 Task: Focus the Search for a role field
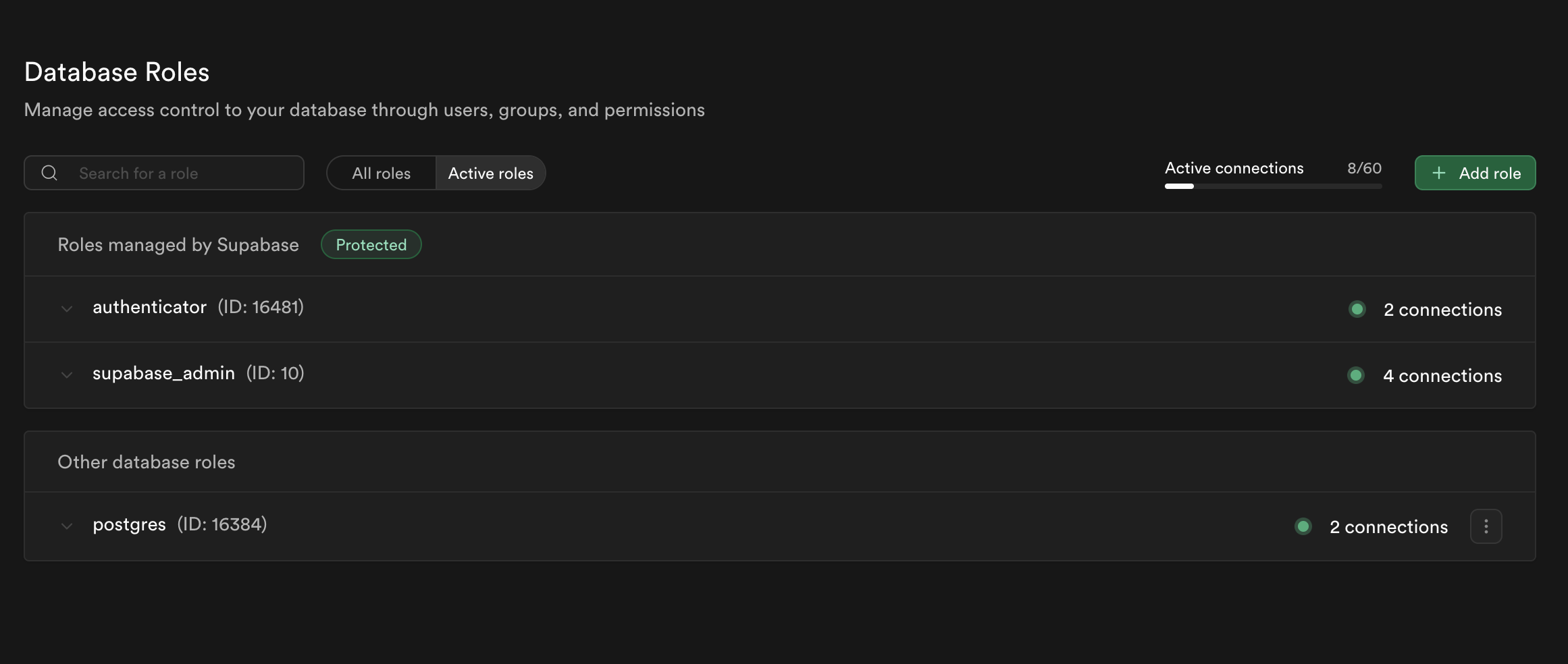(x=182, y=173)
